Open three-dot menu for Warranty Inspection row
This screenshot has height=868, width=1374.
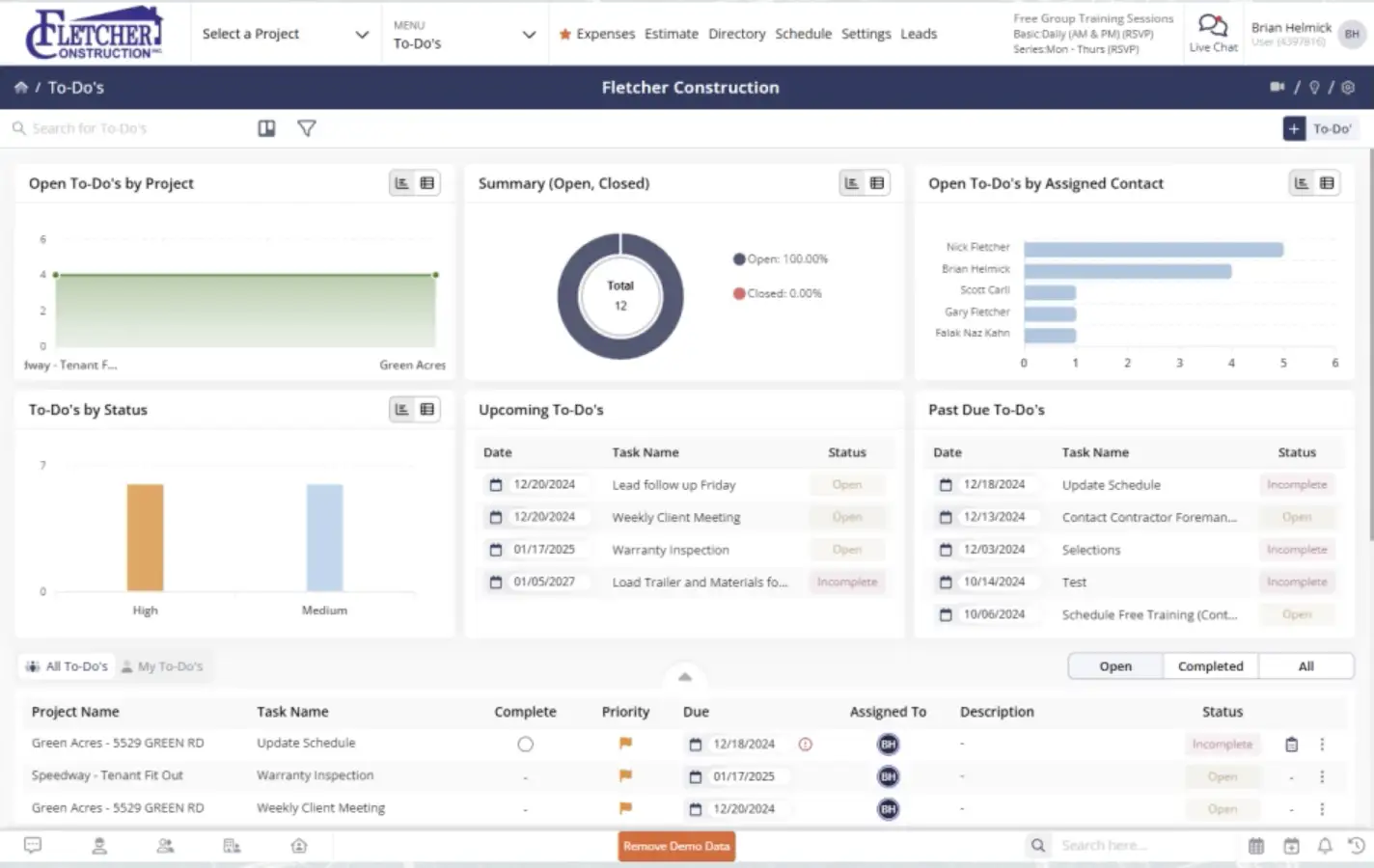coord(1322,776)
